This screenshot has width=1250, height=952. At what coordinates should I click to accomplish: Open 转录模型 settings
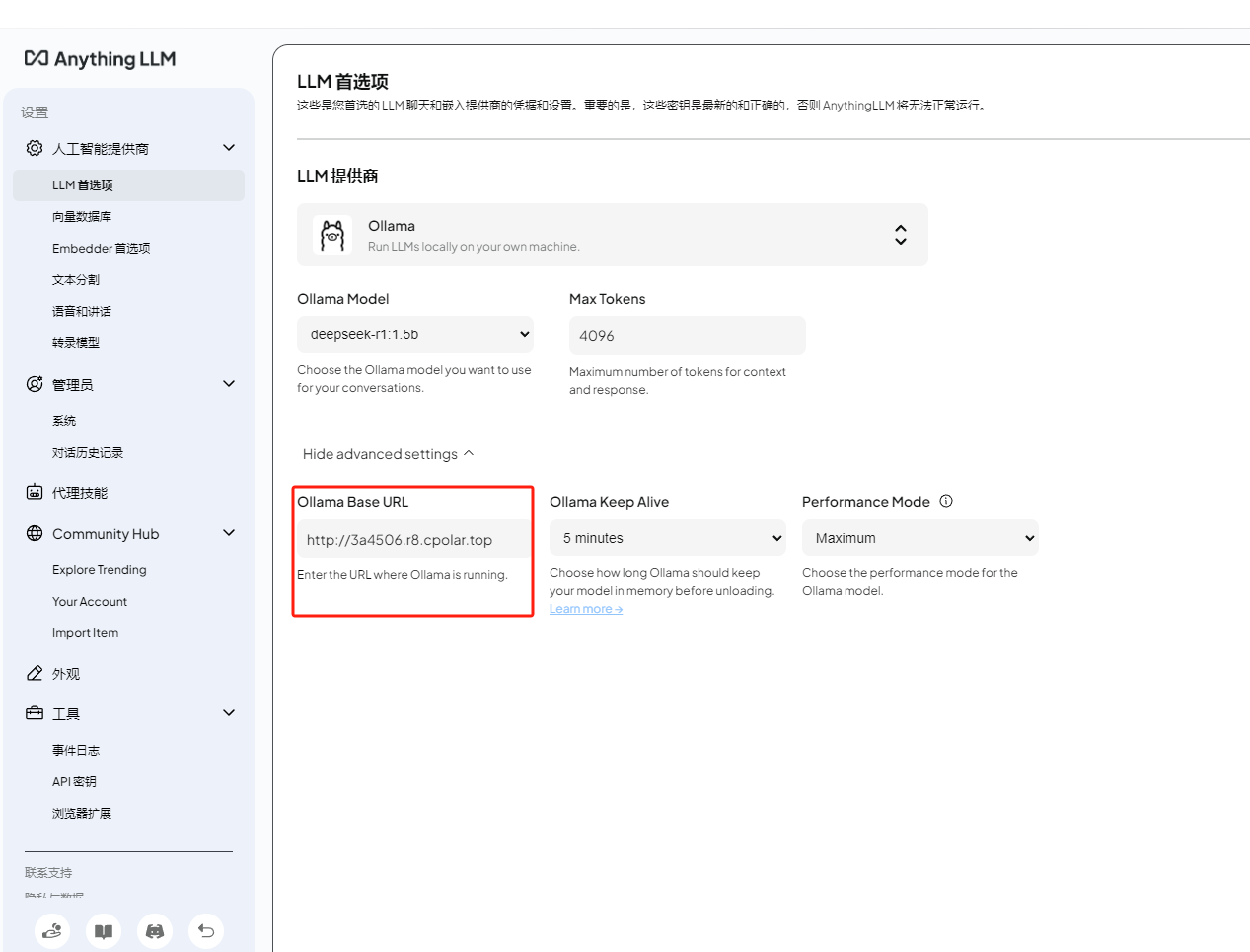point(76,343)
